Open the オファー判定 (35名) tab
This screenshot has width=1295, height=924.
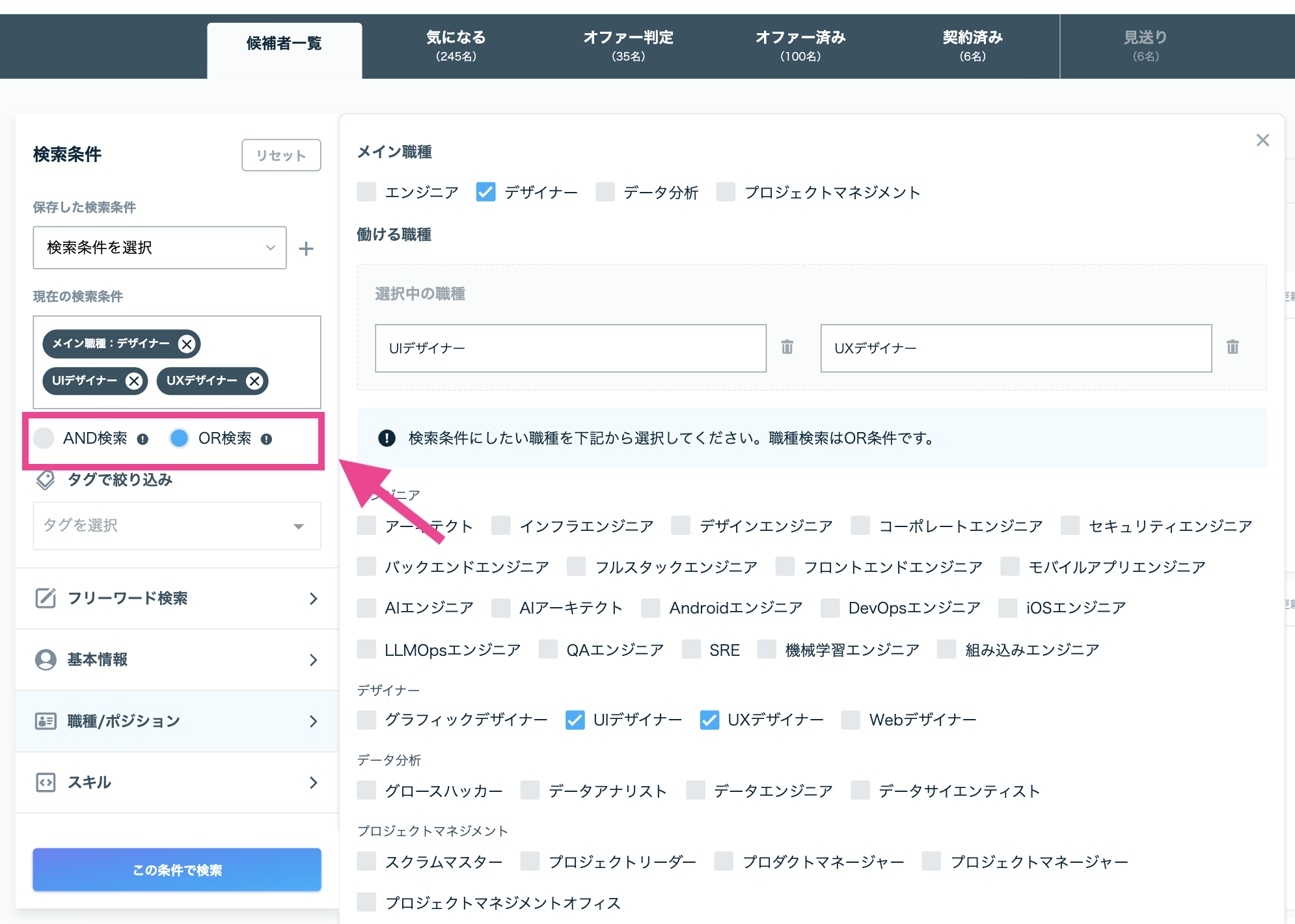(x=628, y=46)
